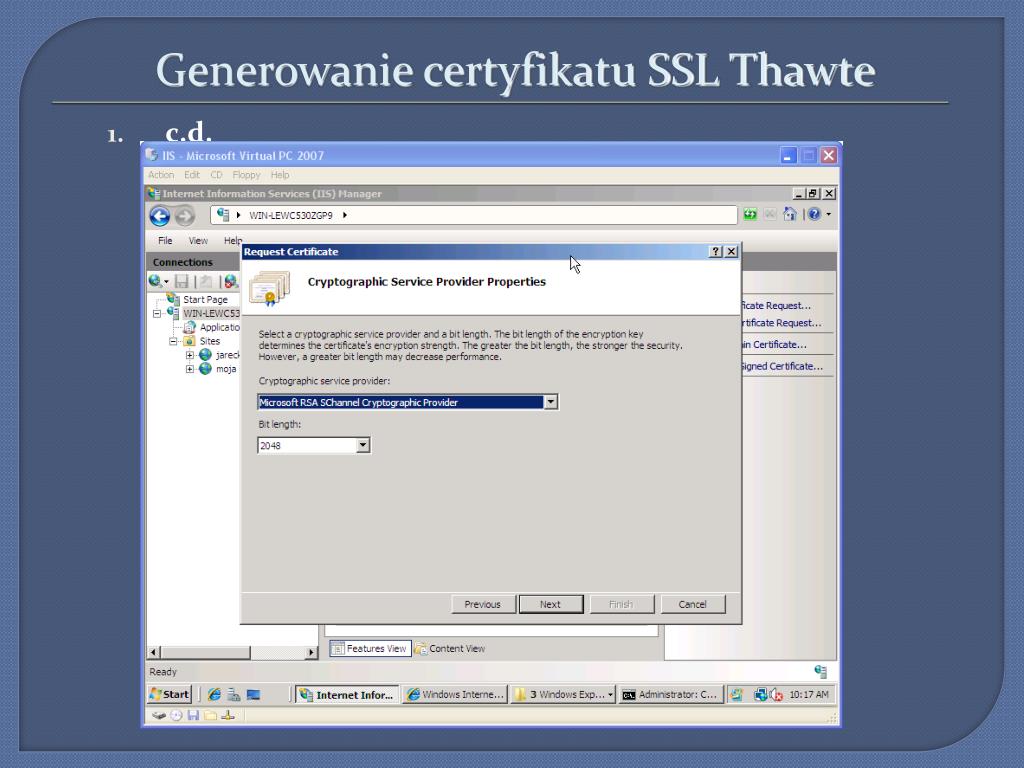
Task: Open dropdown arrow beside the Help icon
Action: (829, 214)
